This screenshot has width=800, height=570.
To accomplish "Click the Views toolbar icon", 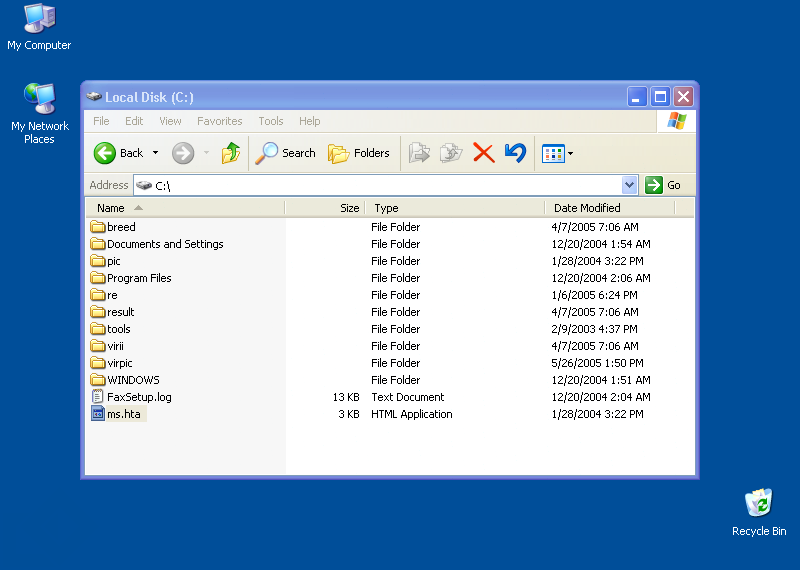I will [x=553, y=153].
